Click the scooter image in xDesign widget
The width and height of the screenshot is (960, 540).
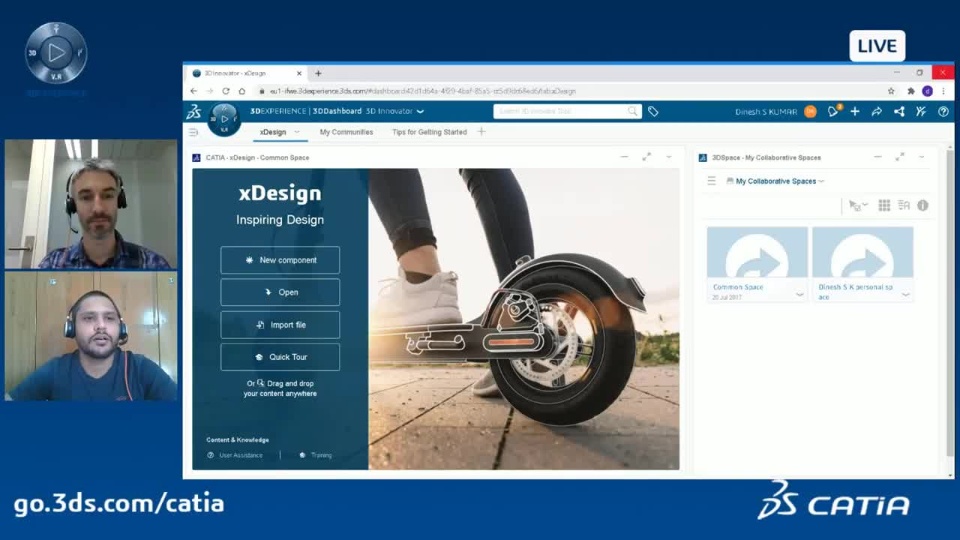point(523,319)
